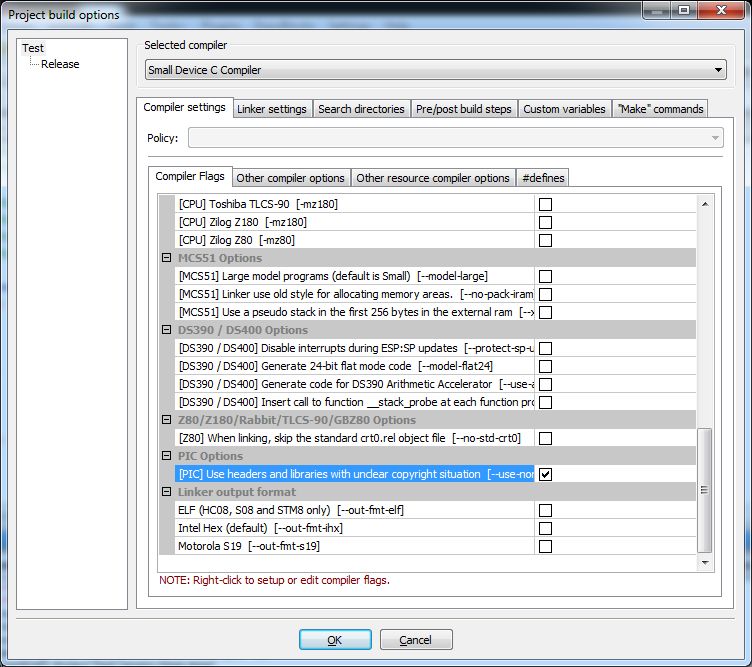Select the Intel Hex (default) row text
This screenshot has height=667, width=752.
click(260, 528)
